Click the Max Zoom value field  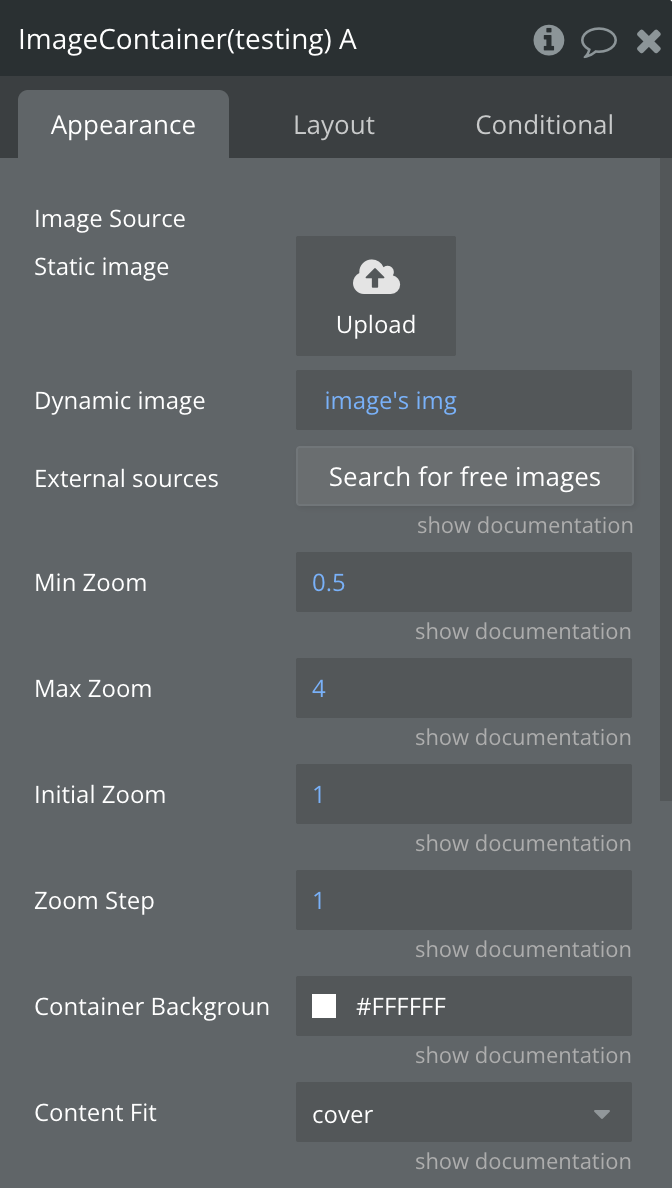coord(464,689)
